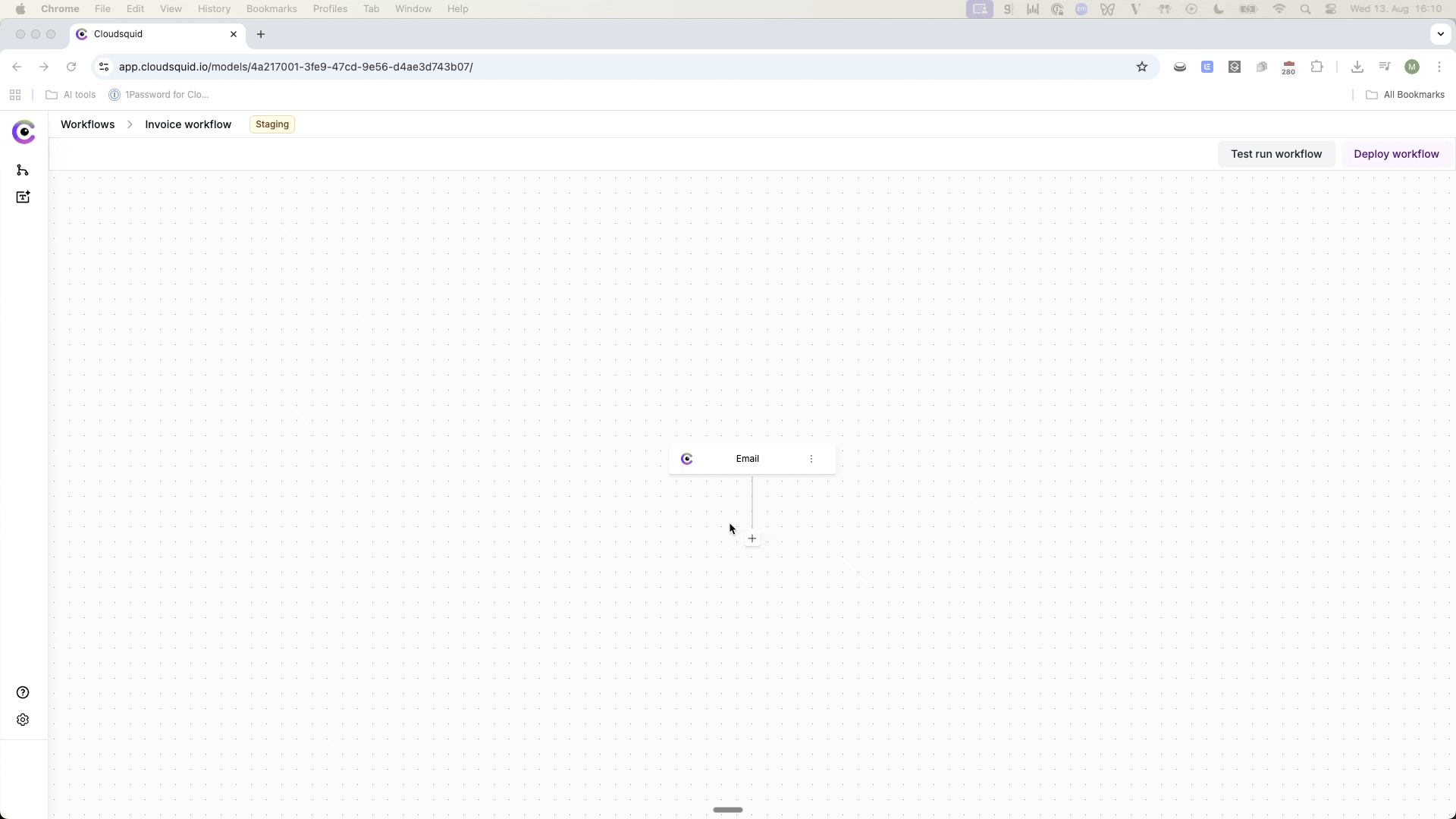Viewport: 1456px width, 819px height.
Task: Go to Workflows breadcrumb link
Action: pyautogui.click(x=87, y=124)
